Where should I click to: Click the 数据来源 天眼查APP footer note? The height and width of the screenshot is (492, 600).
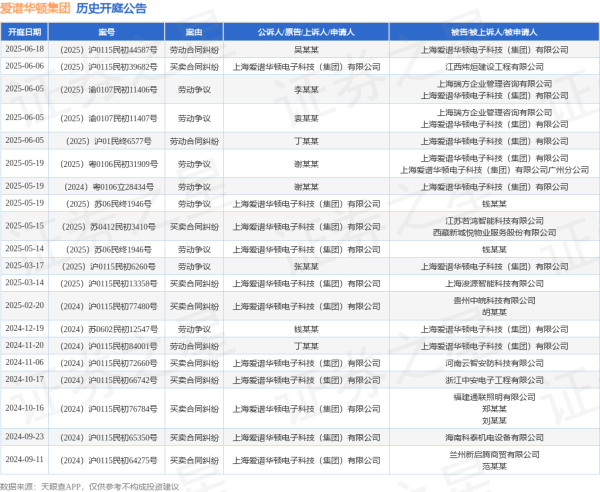[90, 487]
